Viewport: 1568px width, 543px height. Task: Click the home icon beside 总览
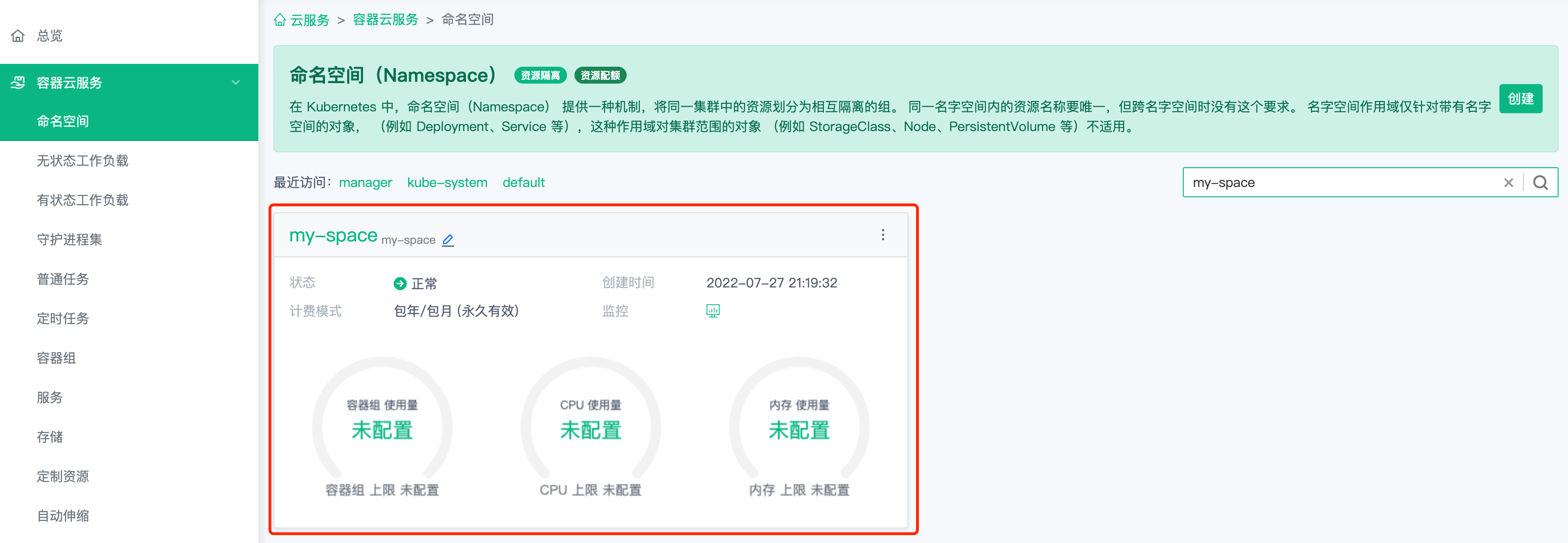[x=18, y=36]
